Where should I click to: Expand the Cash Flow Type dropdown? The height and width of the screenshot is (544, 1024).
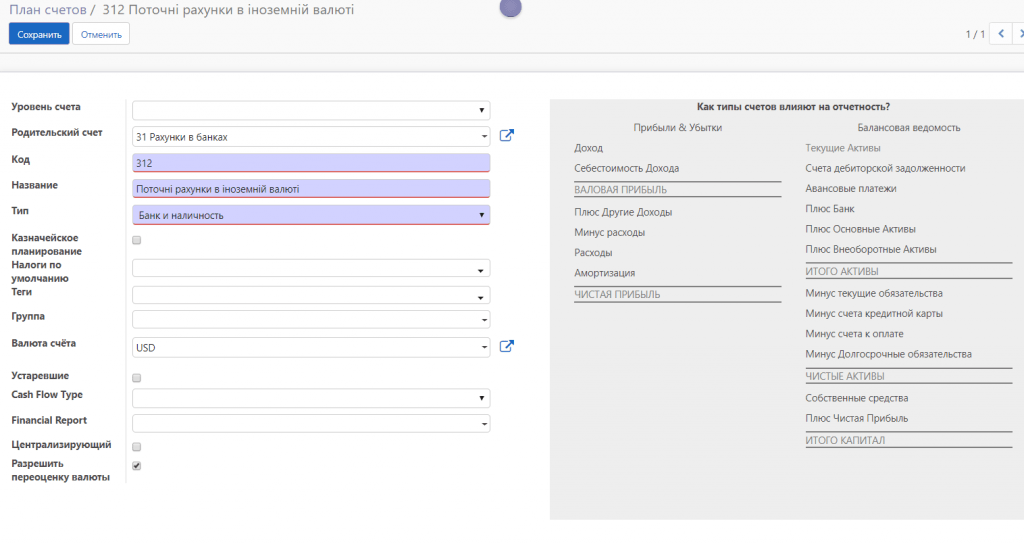coord(311,398)
